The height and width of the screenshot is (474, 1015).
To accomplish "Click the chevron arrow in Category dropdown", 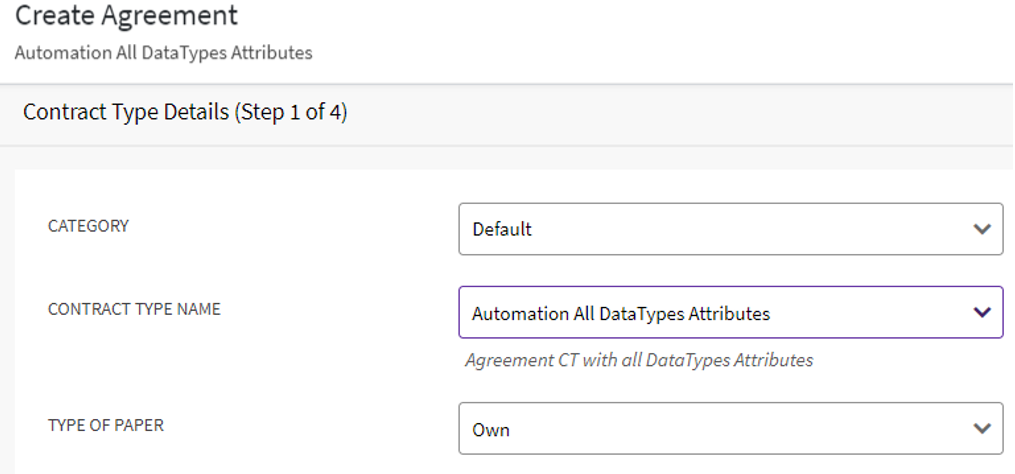I will coord(981,229).
